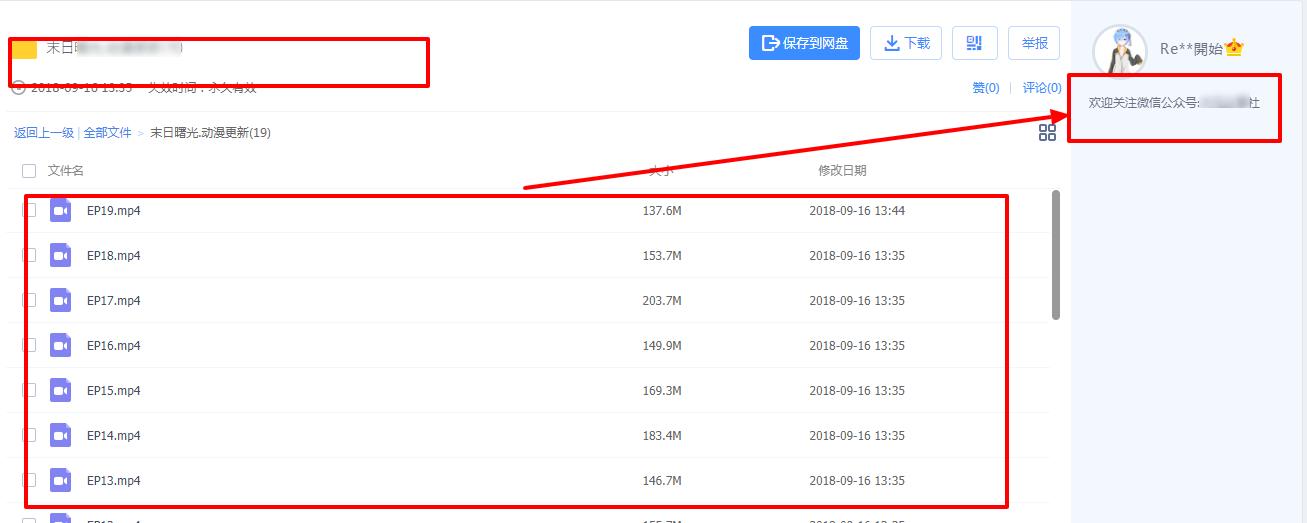This screenshot has height=523, width=1307.
Task: Click the size value 137.6M
Action: pyautogui.click(x=662, y=210)
